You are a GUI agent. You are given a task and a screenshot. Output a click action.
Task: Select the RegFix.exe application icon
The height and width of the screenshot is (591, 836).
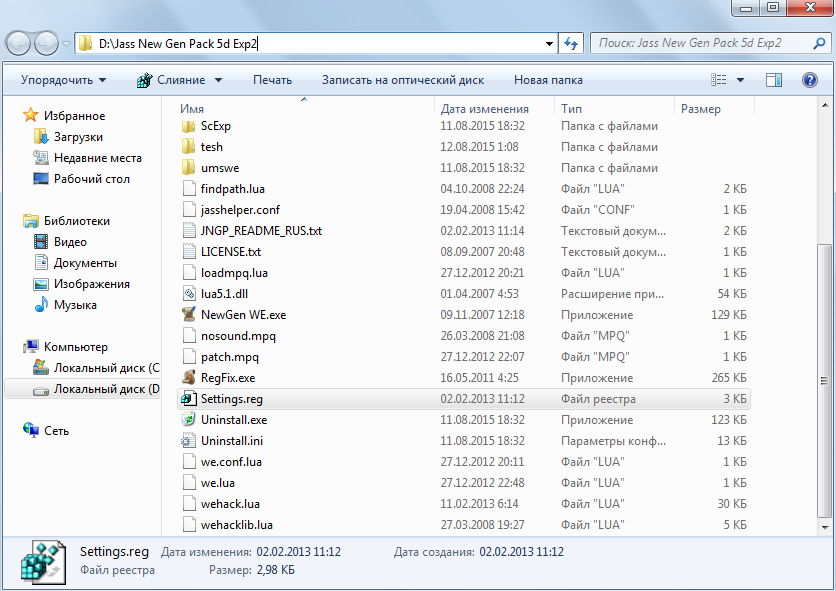[189, 377]
